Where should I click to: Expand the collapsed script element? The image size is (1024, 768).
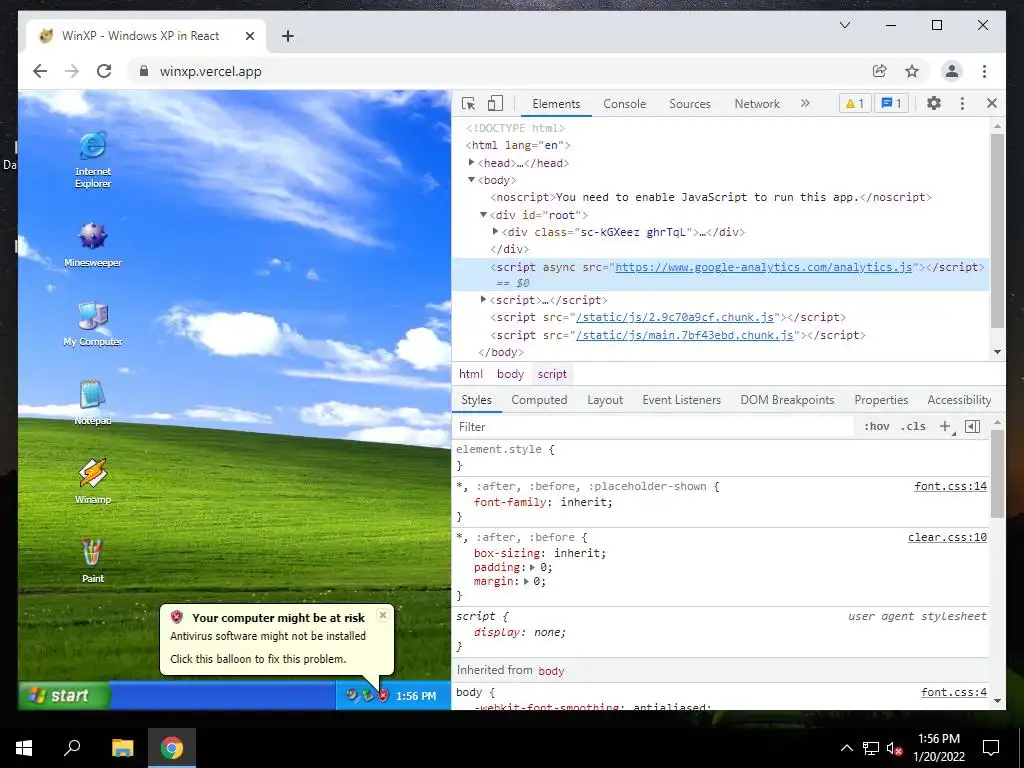pos(483,299)
